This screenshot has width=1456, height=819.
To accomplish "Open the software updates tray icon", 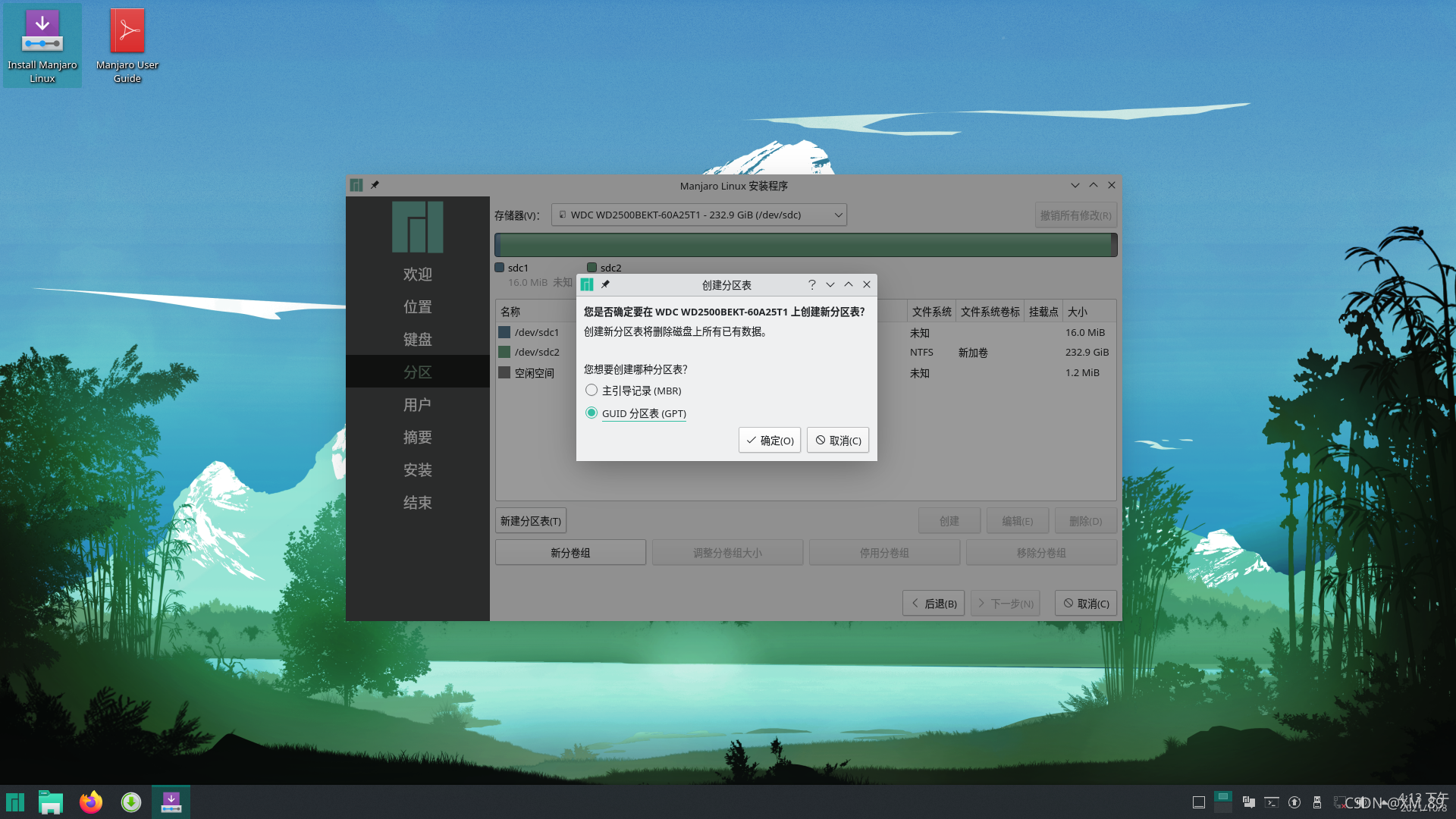I will 1294,802.
